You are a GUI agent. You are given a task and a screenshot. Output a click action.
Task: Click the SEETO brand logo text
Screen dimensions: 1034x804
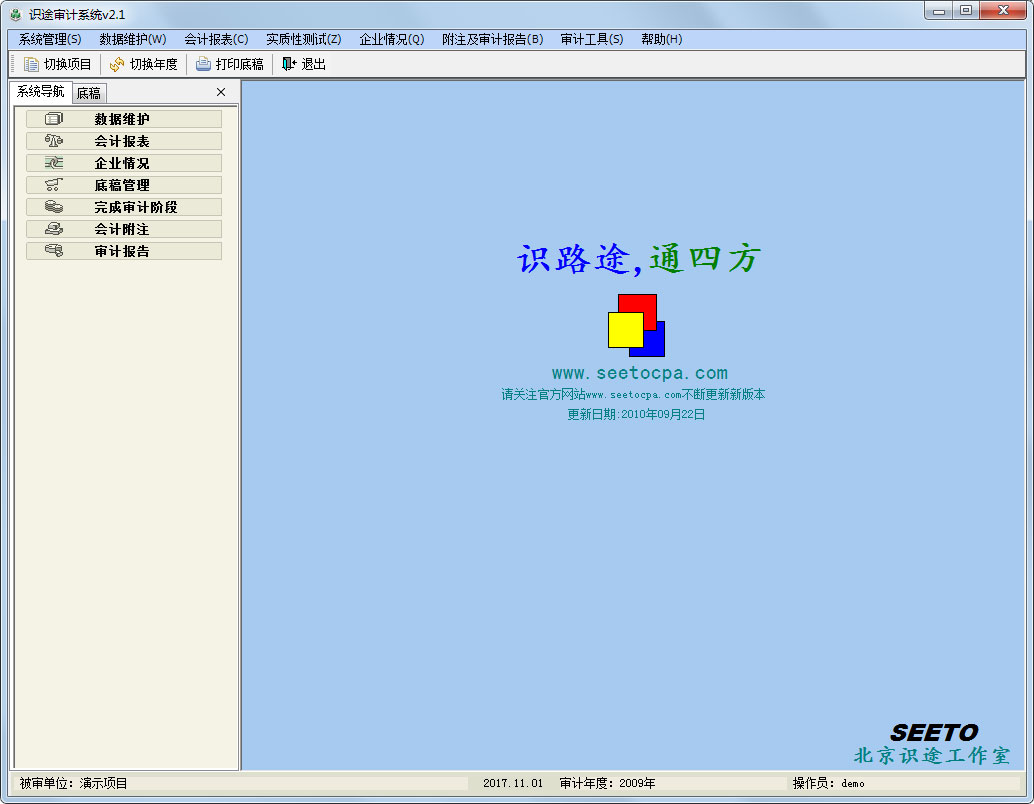(x=934, y=733)
